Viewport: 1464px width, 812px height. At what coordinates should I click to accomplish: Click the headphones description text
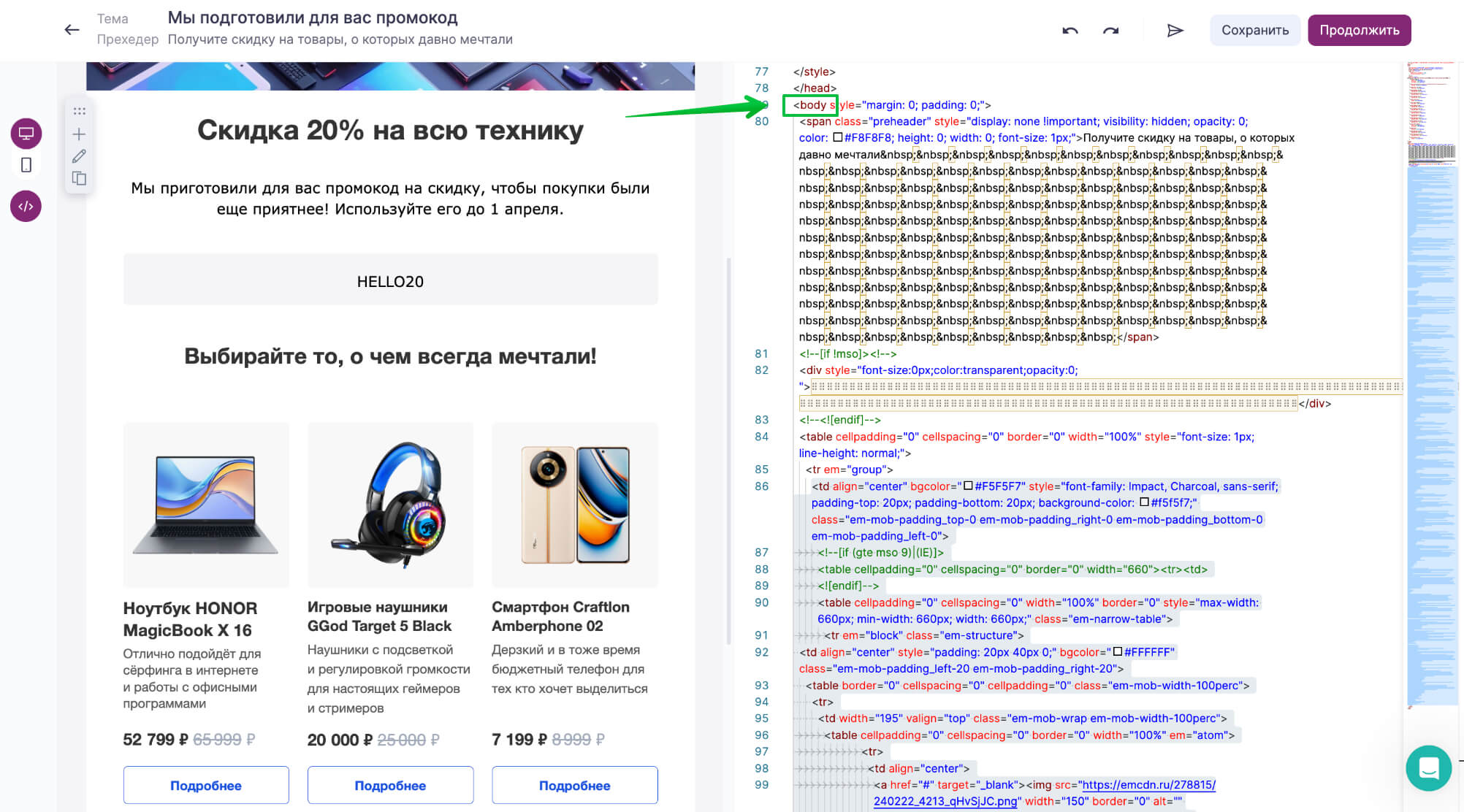[x=389, y=678]
